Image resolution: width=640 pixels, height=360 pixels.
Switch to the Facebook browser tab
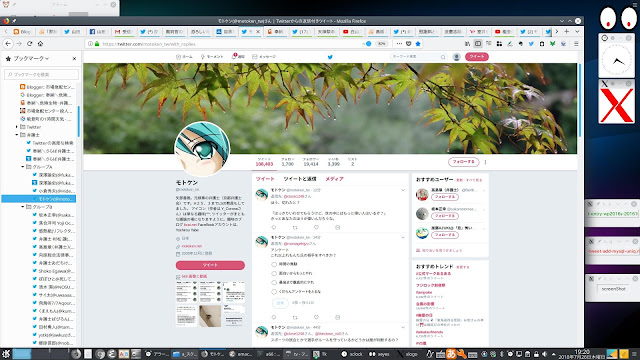pos(99,31)
